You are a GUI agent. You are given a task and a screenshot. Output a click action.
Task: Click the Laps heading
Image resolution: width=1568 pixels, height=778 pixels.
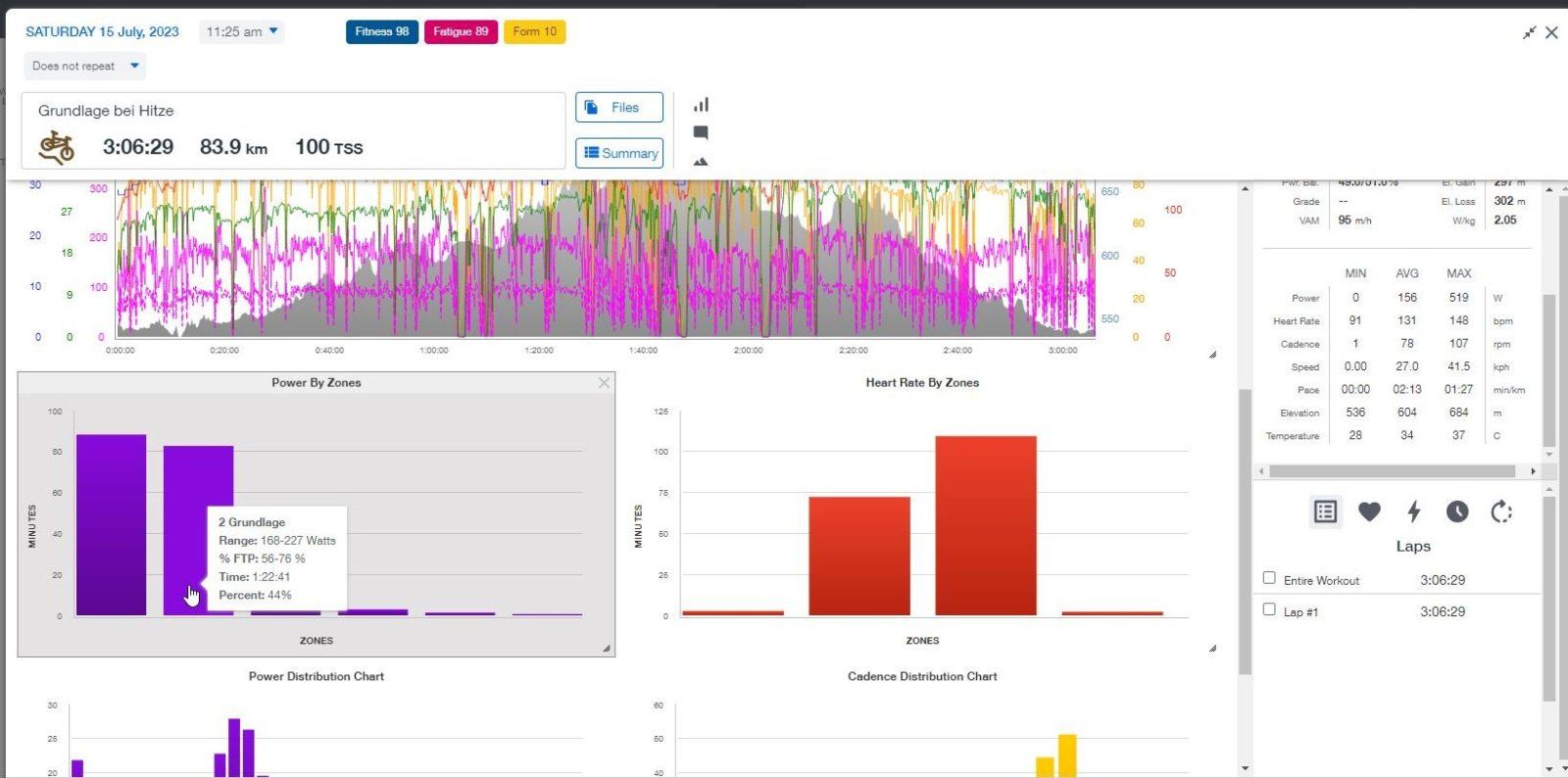click(1413, 546)
